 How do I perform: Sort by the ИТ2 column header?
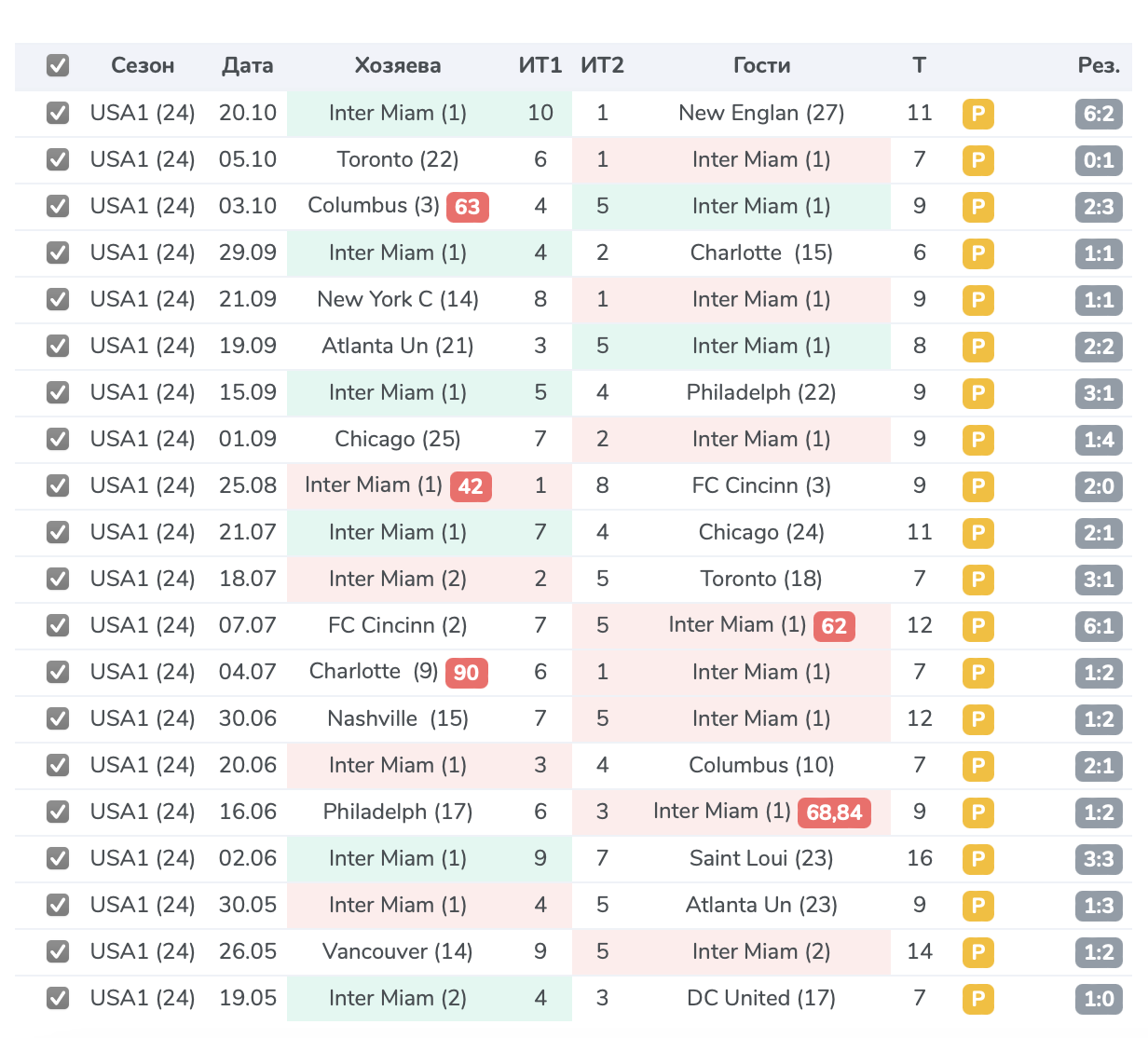pos(603,65)
